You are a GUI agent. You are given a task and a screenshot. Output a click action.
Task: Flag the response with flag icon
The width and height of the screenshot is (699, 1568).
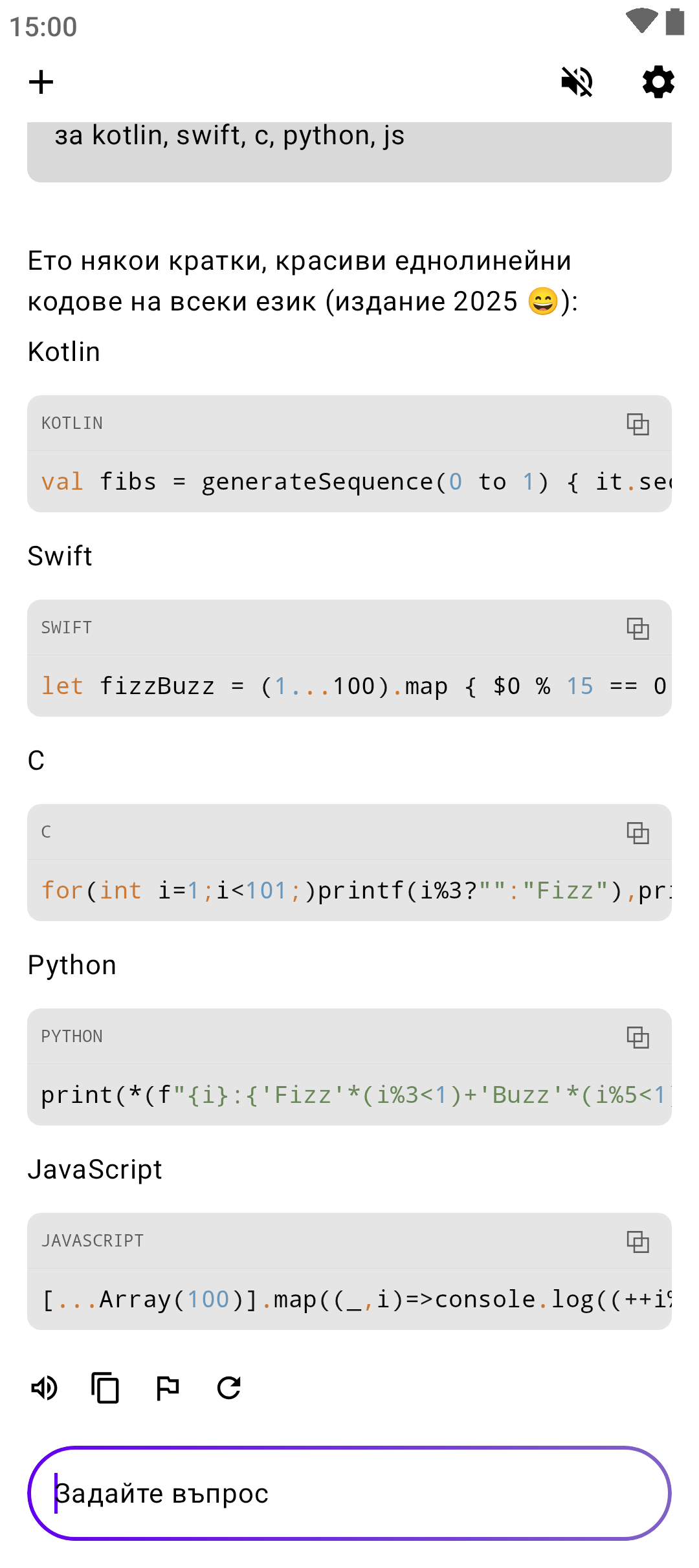(168, 1388)
